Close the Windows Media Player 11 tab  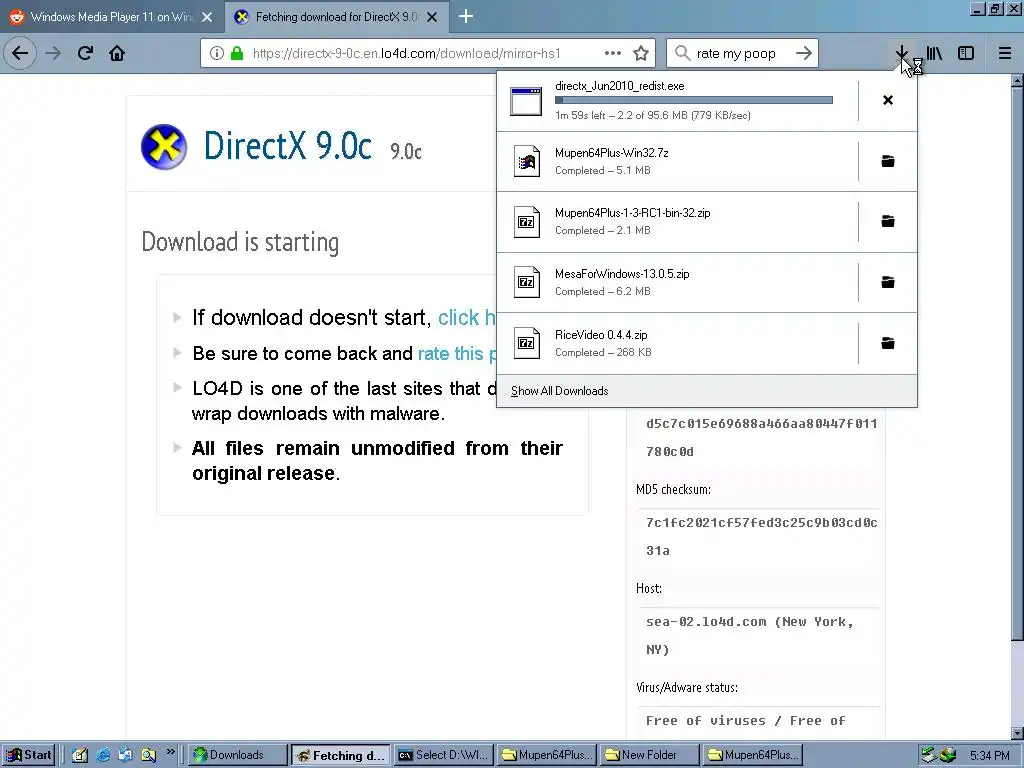pyautogui.click(x=207, y=17)
